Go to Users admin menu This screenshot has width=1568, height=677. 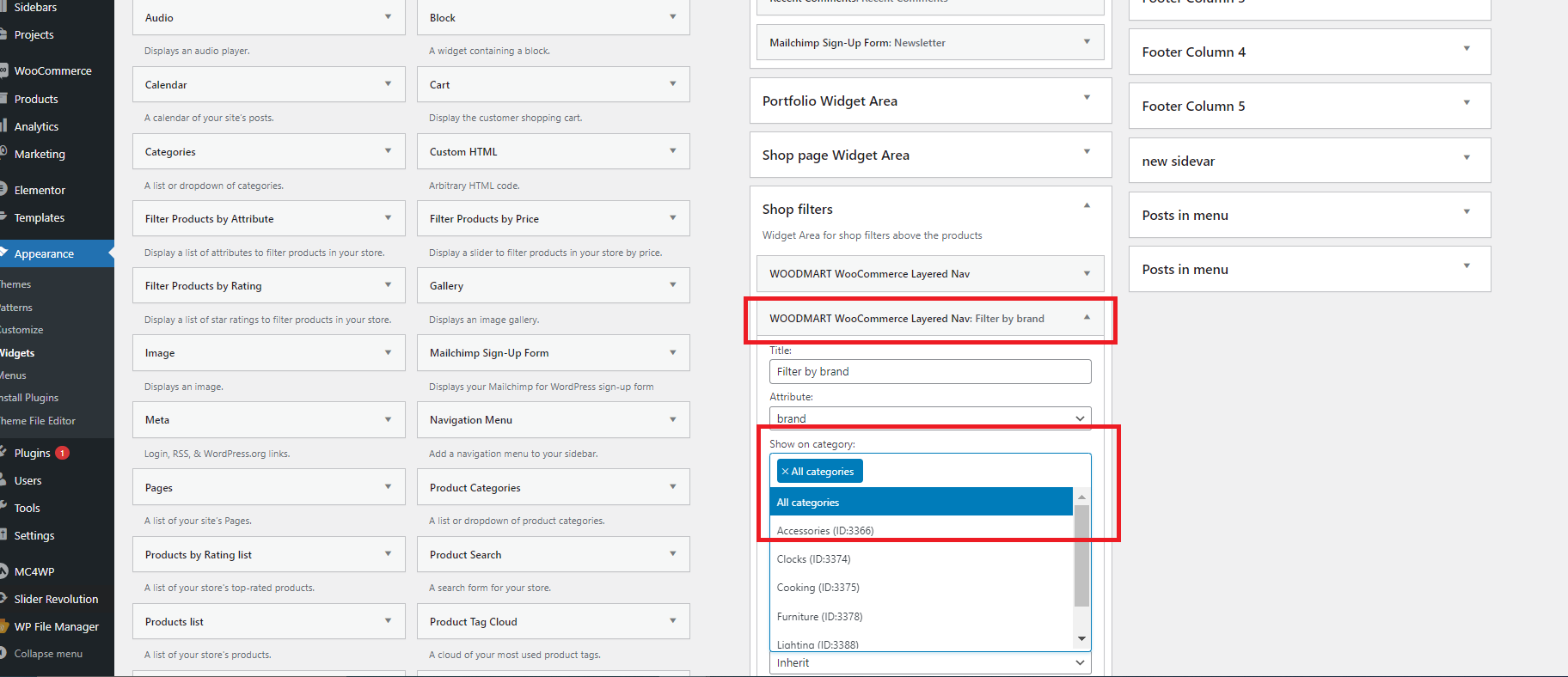[x=28, y=481]
